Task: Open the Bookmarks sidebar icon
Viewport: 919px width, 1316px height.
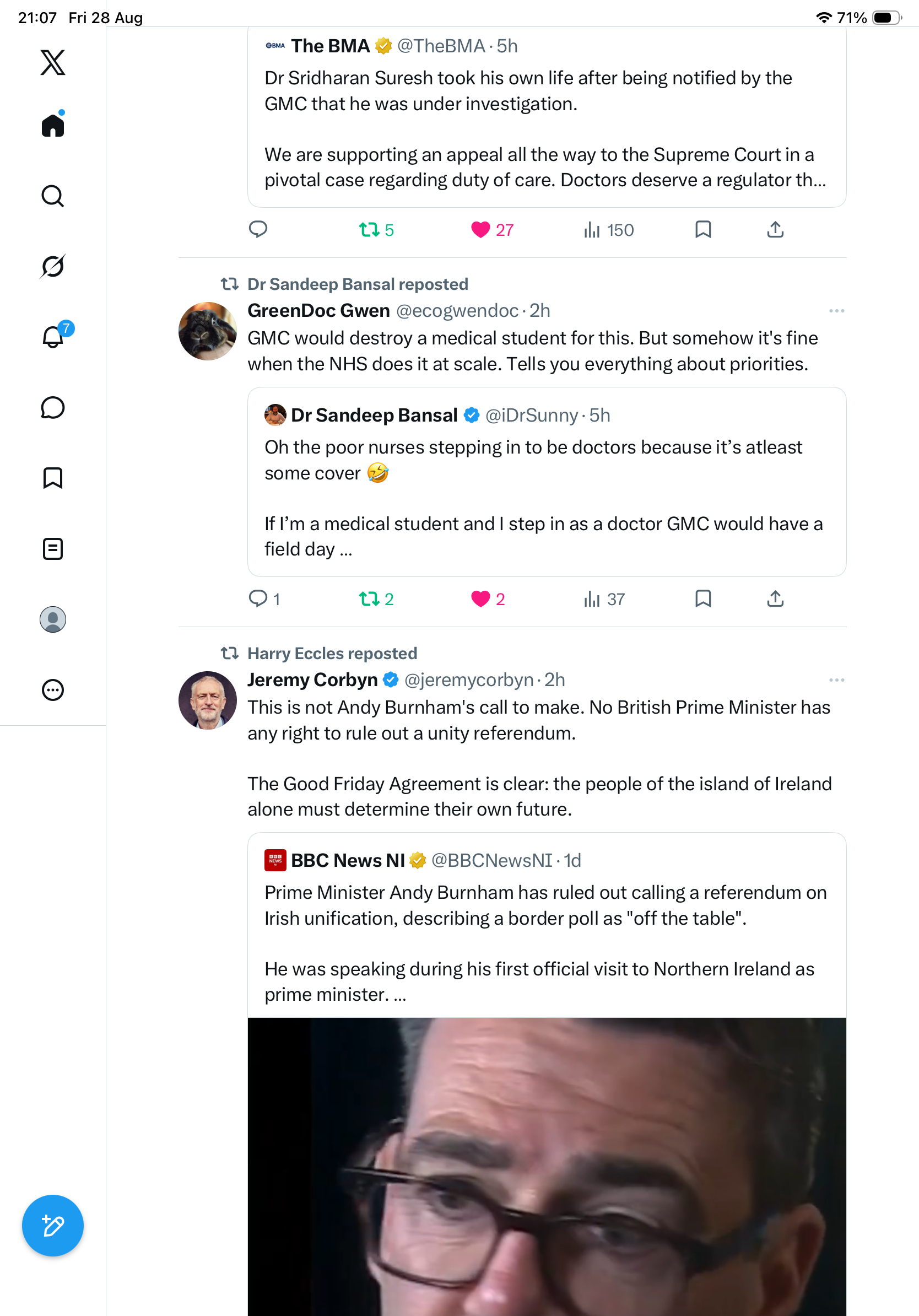Action: [x=53, y=478]
